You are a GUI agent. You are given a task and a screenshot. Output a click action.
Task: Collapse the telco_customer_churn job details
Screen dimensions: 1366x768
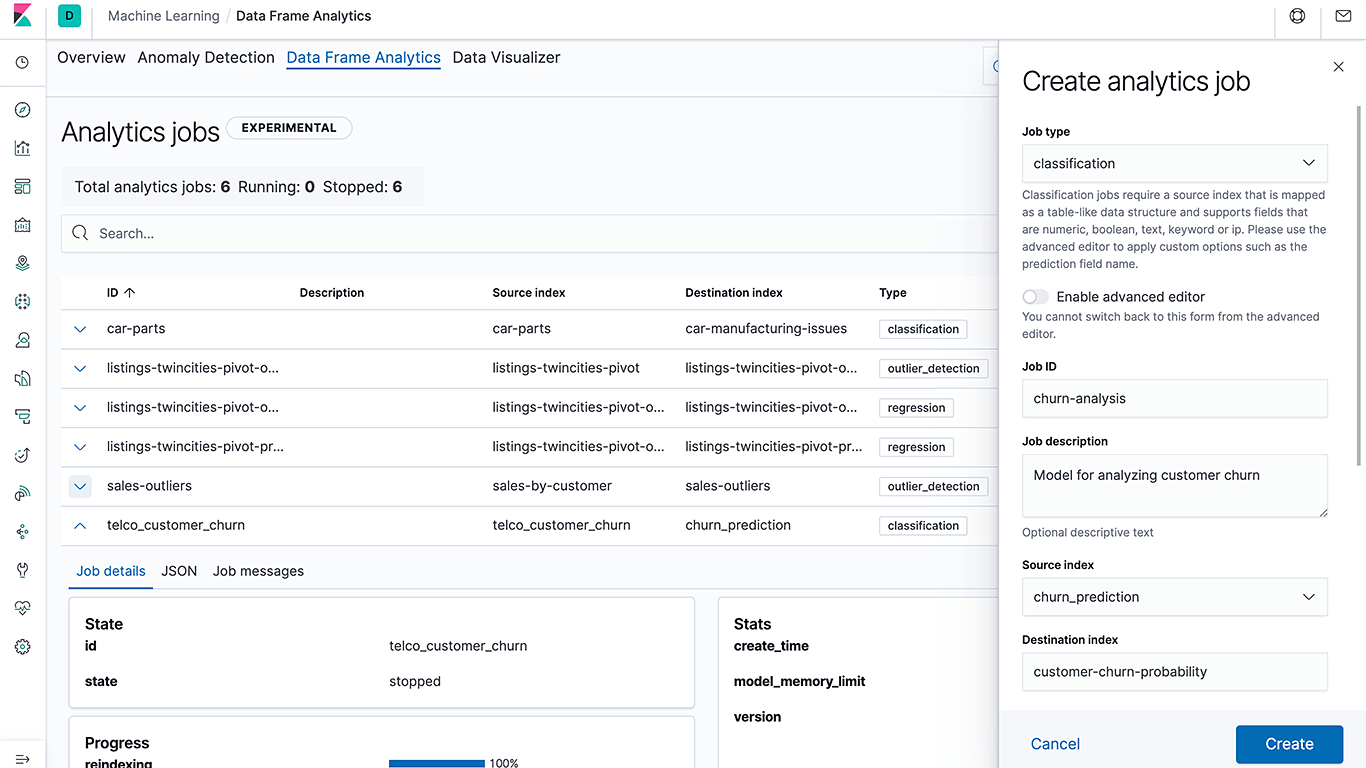[x=80, y=525]
